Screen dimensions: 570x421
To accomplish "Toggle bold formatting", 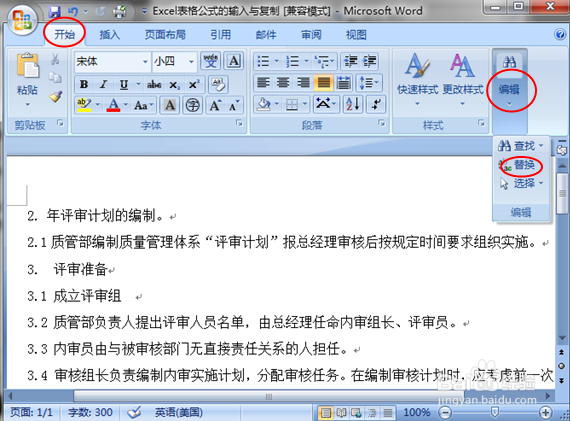I will pyautogui.click(x=84, y=85).
